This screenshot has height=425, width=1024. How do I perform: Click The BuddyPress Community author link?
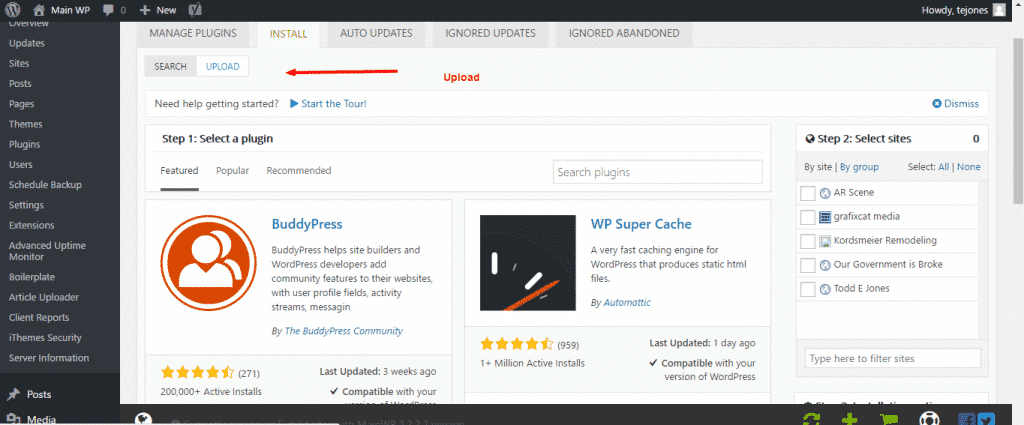click(344, 331)
